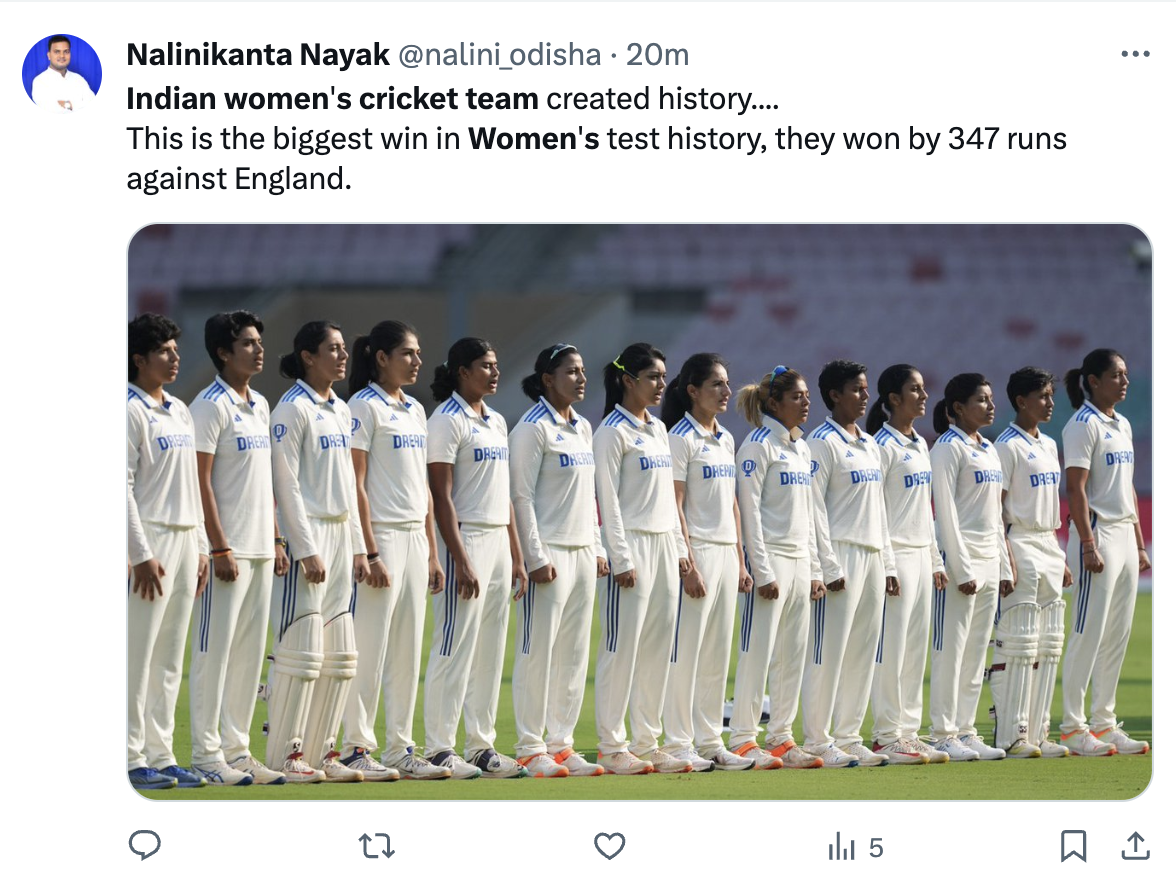Open tweet analytics via the bar chart icon
The image size is (1176, 890).
[x=842, y=848]
